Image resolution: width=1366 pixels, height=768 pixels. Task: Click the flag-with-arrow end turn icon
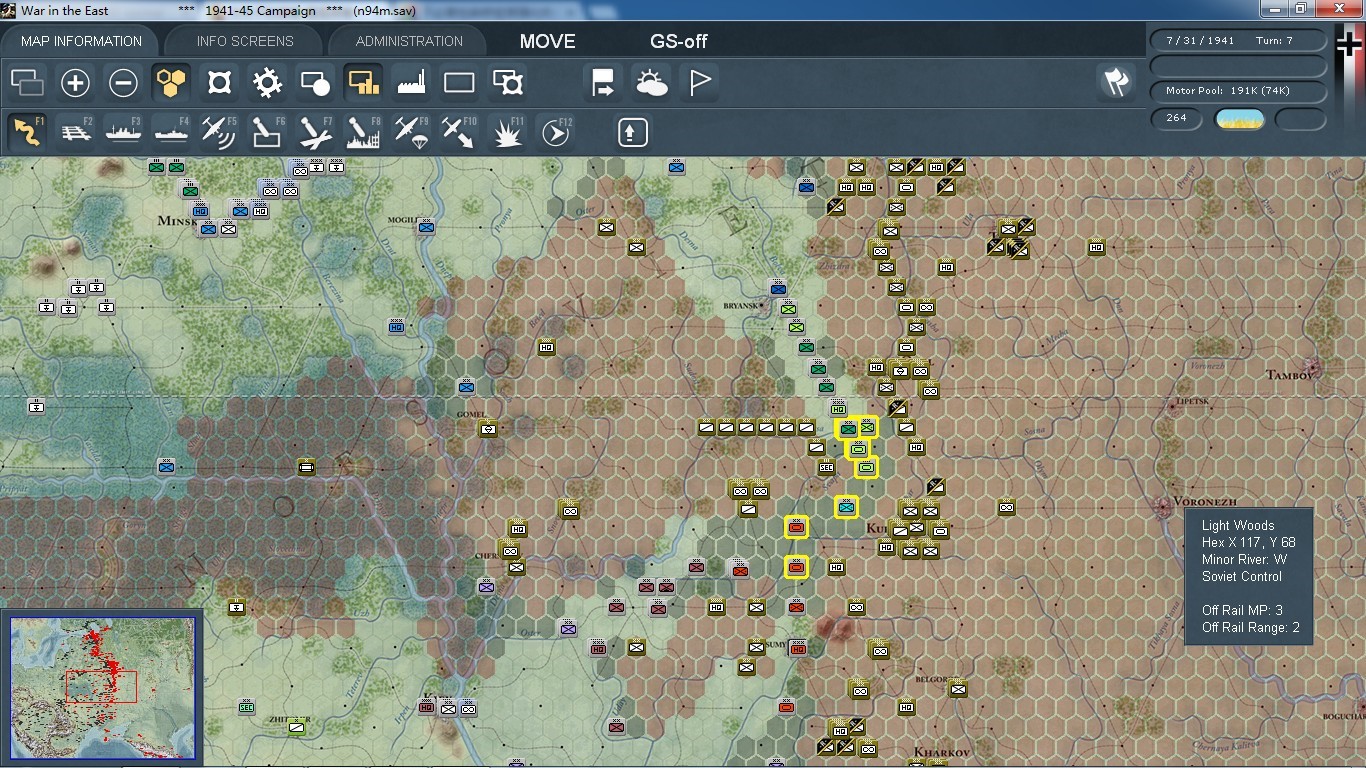coord(603,83)
